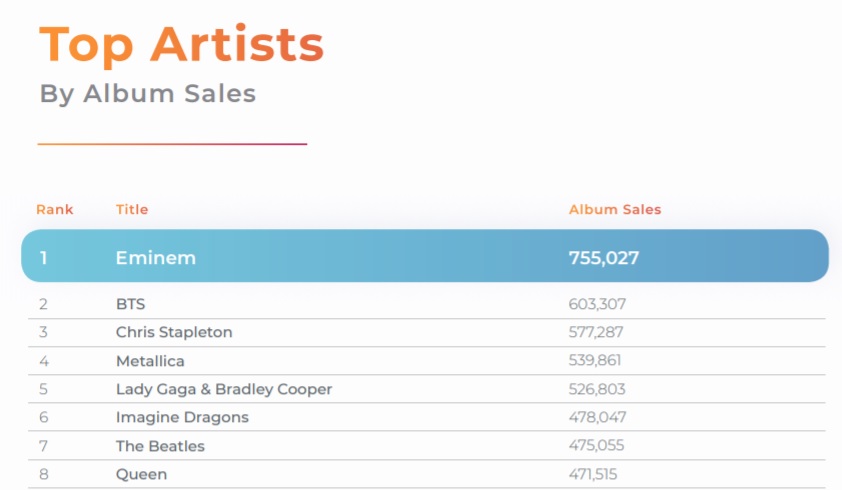
Task: Click the 577,287 sales value
Action: [596, 332]
